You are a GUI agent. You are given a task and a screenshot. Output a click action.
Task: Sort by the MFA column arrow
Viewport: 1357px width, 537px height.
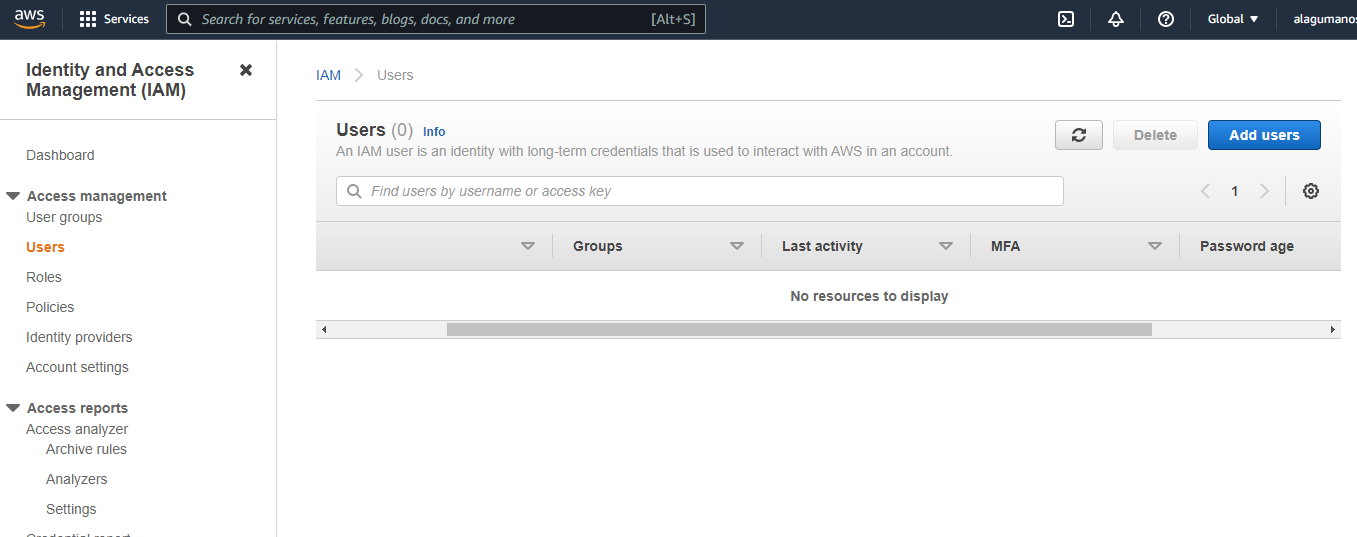pos(1155,246)
